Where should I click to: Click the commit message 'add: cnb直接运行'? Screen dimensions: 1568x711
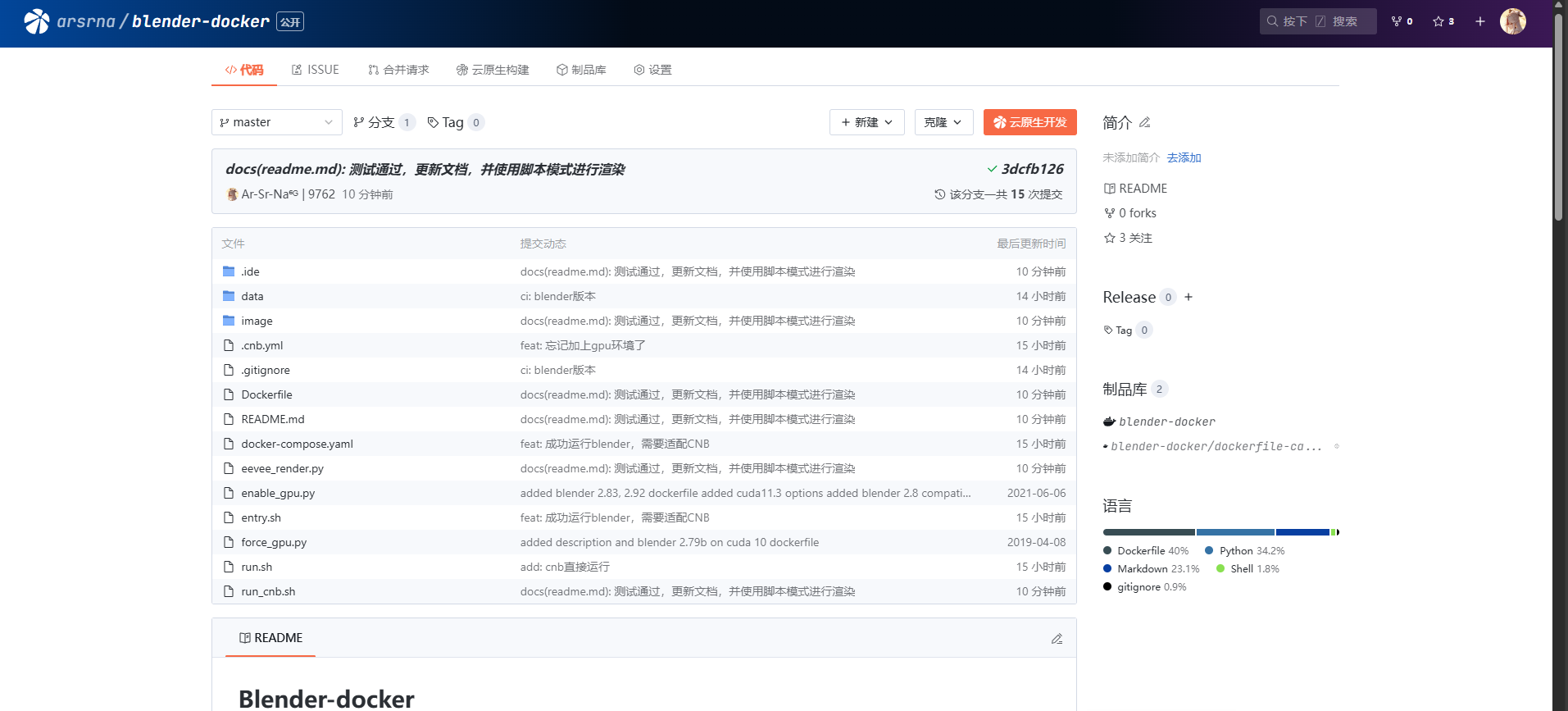point(565,567)
